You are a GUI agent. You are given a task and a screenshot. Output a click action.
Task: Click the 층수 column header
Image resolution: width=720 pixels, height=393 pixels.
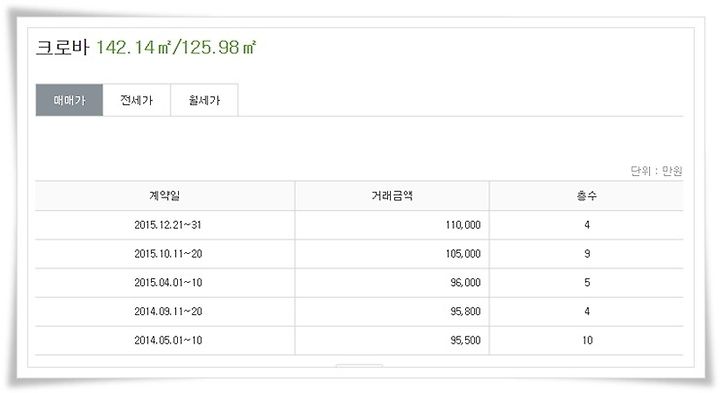tap(586, 196)
